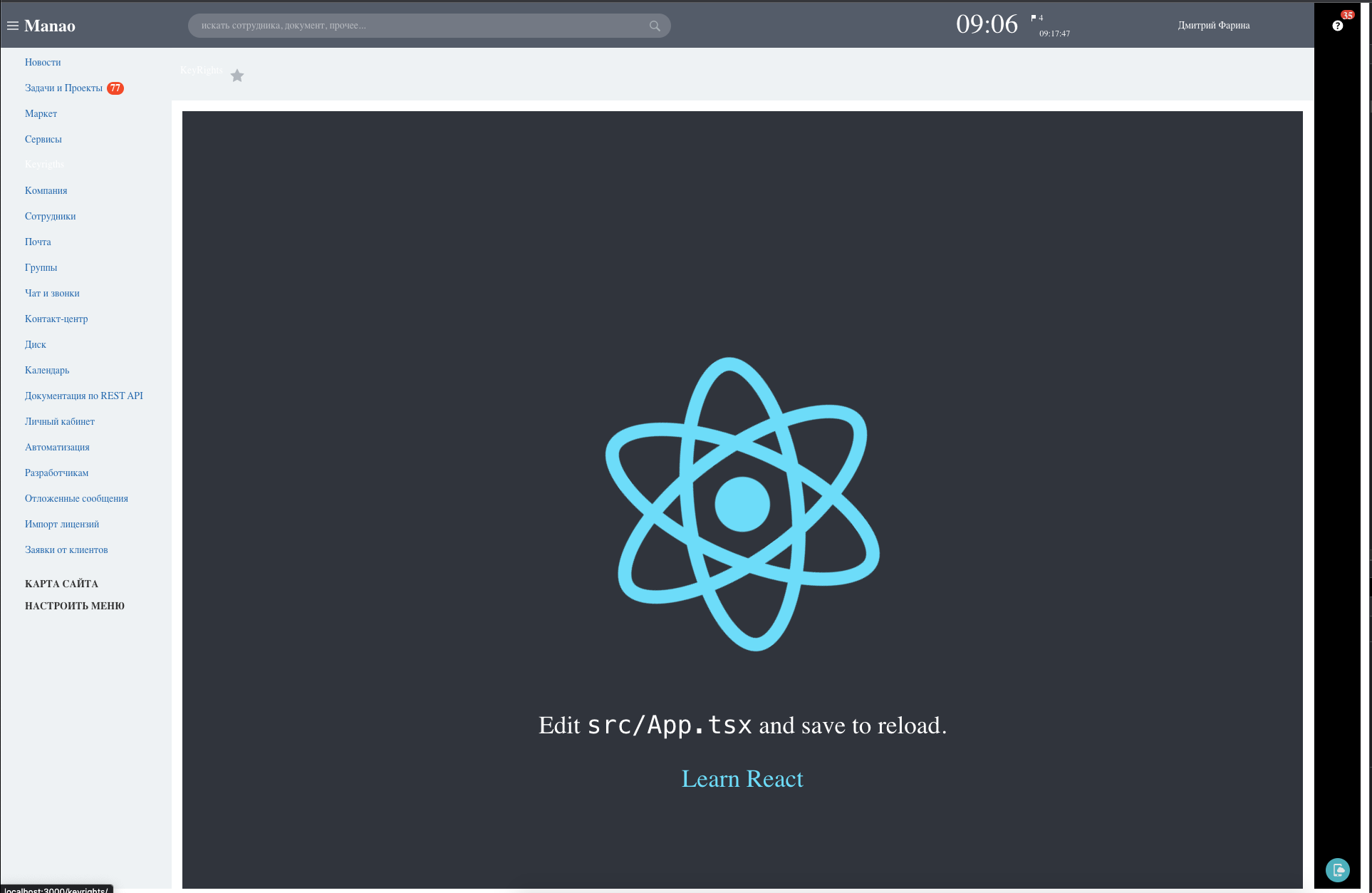The height and width of the screenshot is (893, 1372).
Task: Open Новости in the left menu
Action: 43,63
